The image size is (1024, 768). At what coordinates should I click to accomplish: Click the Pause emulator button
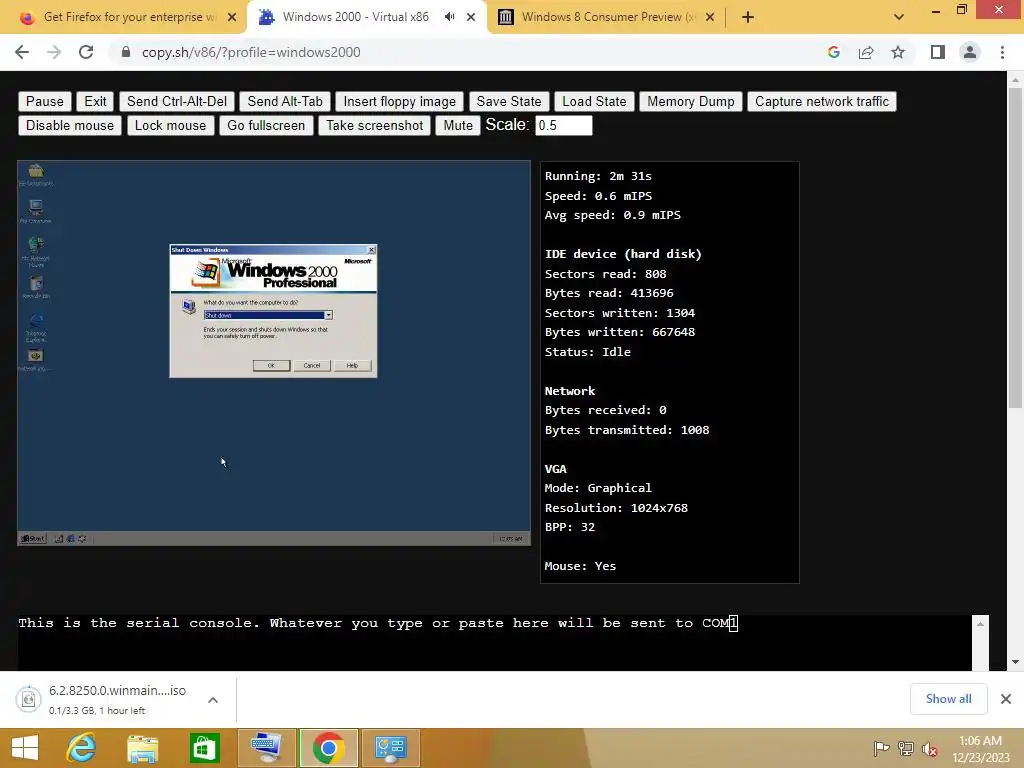tap(44, 101)
